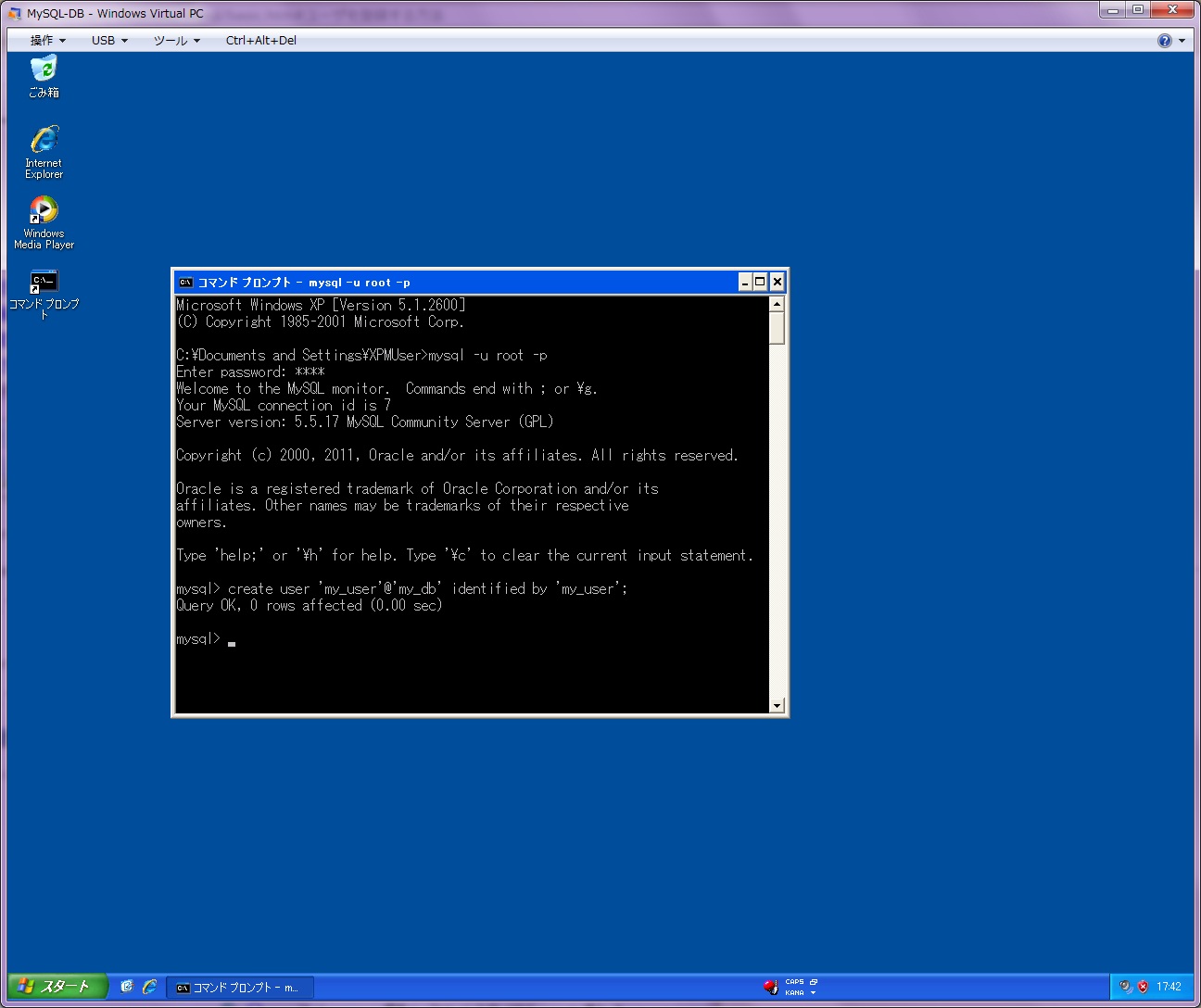Click the Virtual PC help icon
Screen dimensions: 1201x1008
point(1165,41)
